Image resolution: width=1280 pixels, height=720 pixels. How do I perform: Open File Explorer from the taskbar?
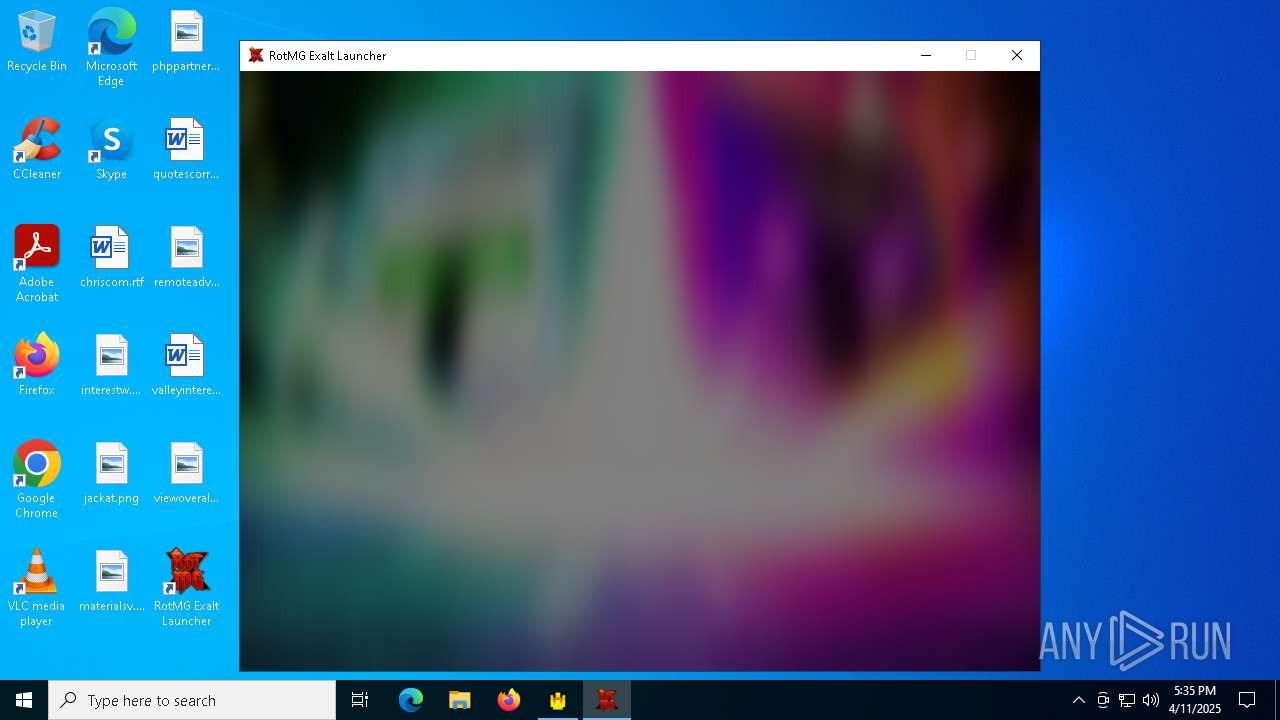point(460,700)
